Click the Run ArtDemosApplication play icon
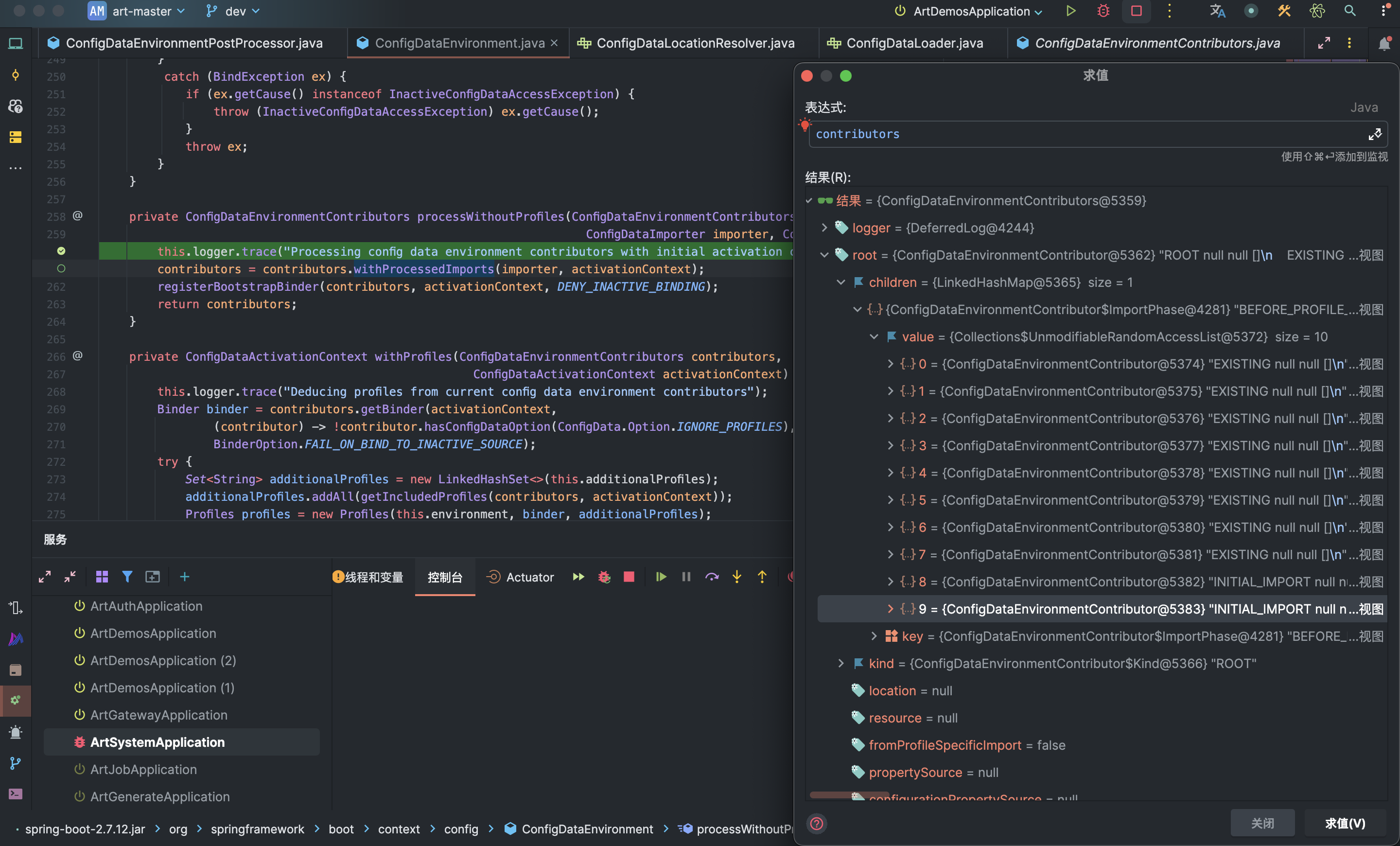The height and width of the screenshot is (846, 1400). pos(1070,11)
